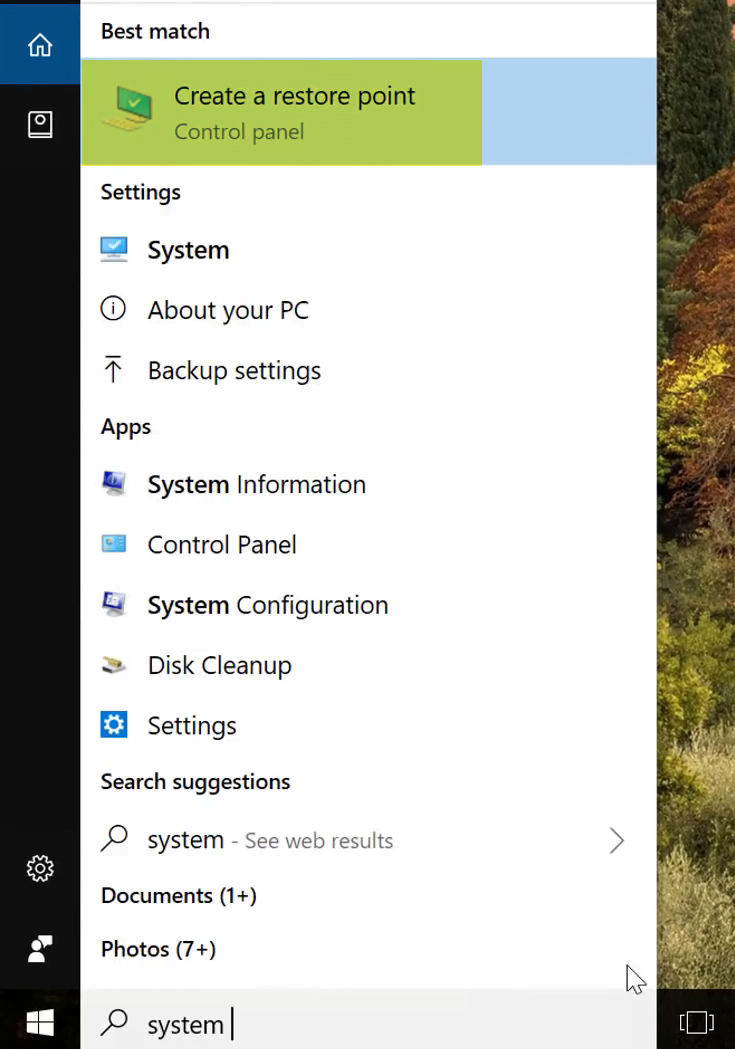735x1049 pixels.
Task: Open Create a restore point best match
Action: [x=369, y=112]
